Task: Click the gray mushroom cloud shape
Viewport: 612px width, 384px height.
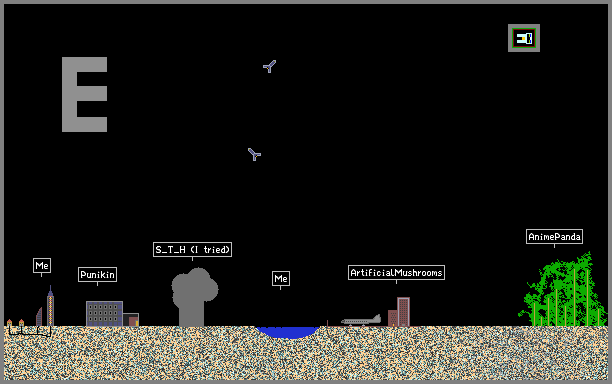Action: point(195,297)
